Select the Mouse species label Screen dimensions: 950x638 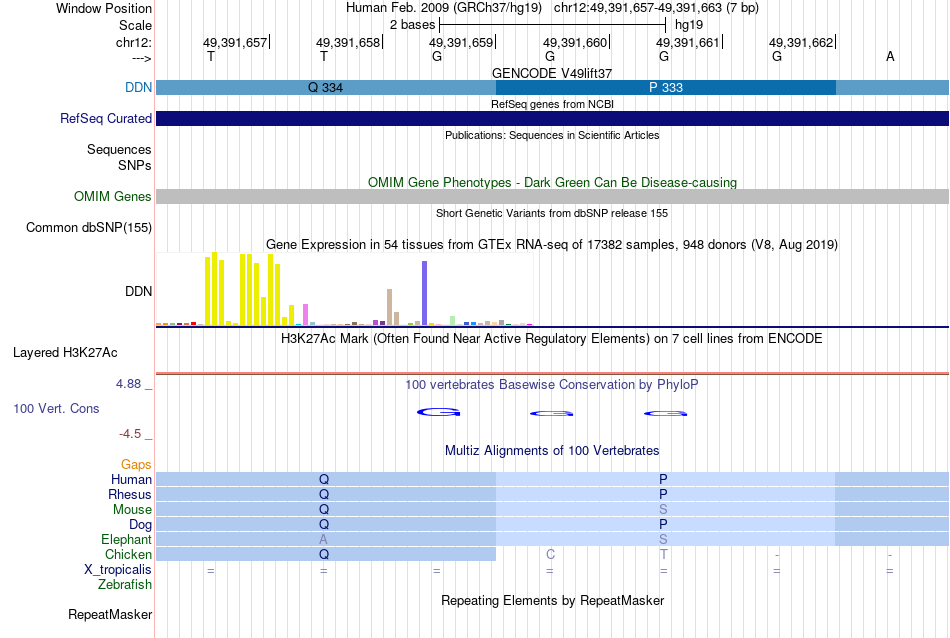click(132, 510)
